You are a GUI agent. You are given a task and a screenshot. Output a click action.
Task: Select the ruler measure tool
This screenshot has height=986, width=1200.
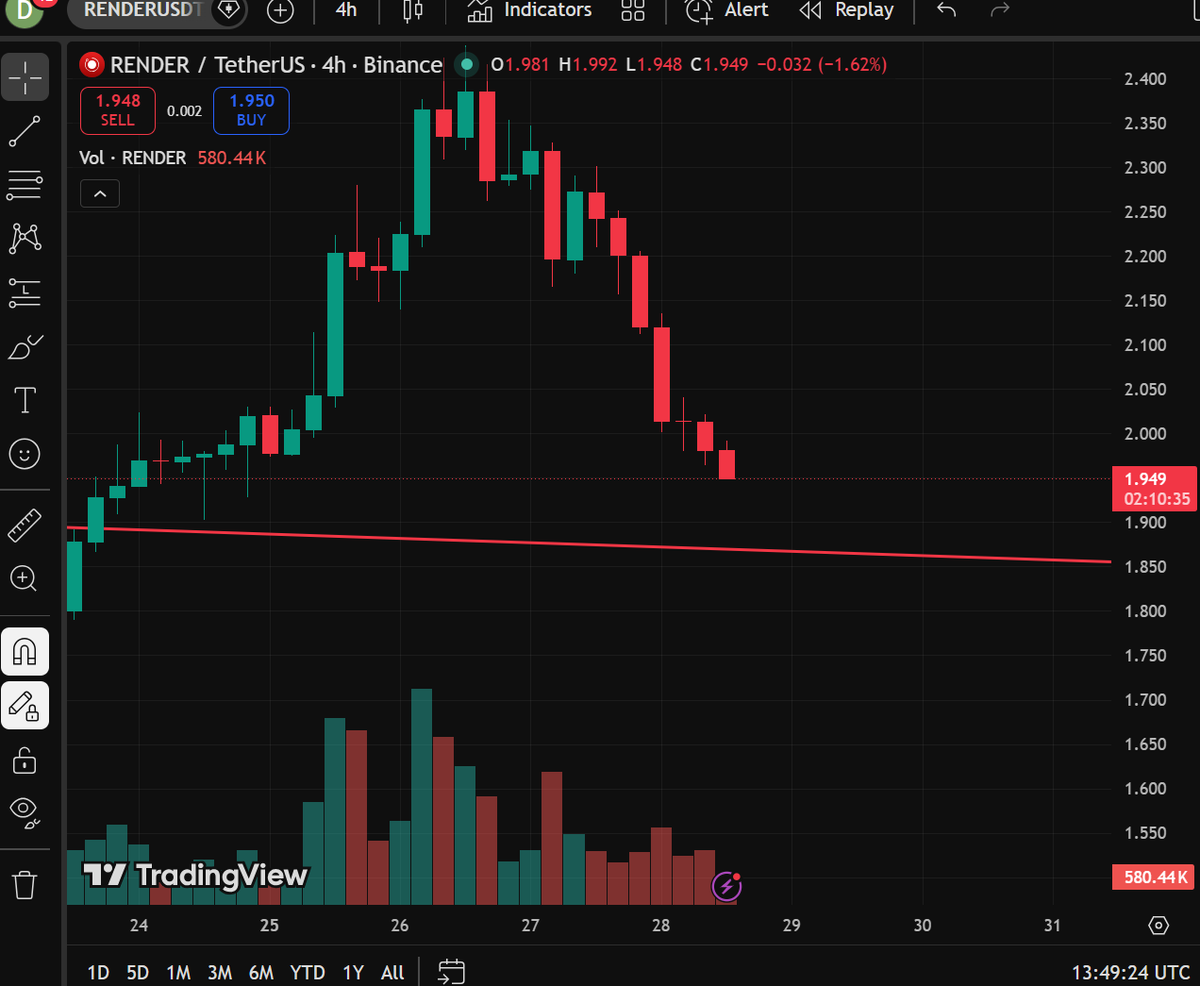pyautogui.click(x=25, y=524)
